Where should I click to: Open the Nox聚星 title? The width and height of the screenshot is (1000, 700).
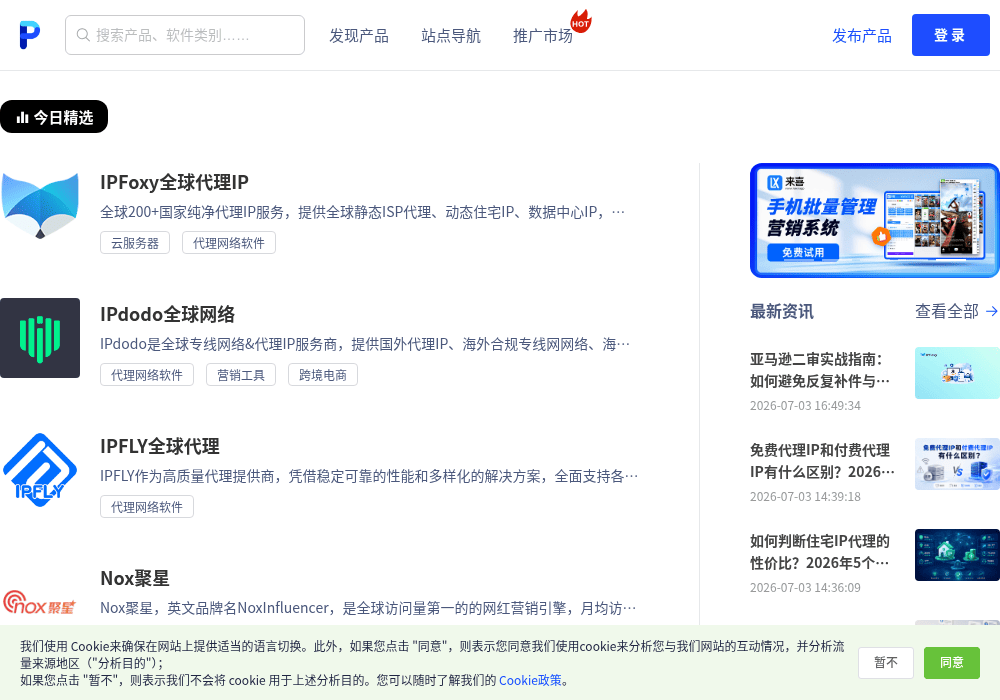(x=135, y=578)
